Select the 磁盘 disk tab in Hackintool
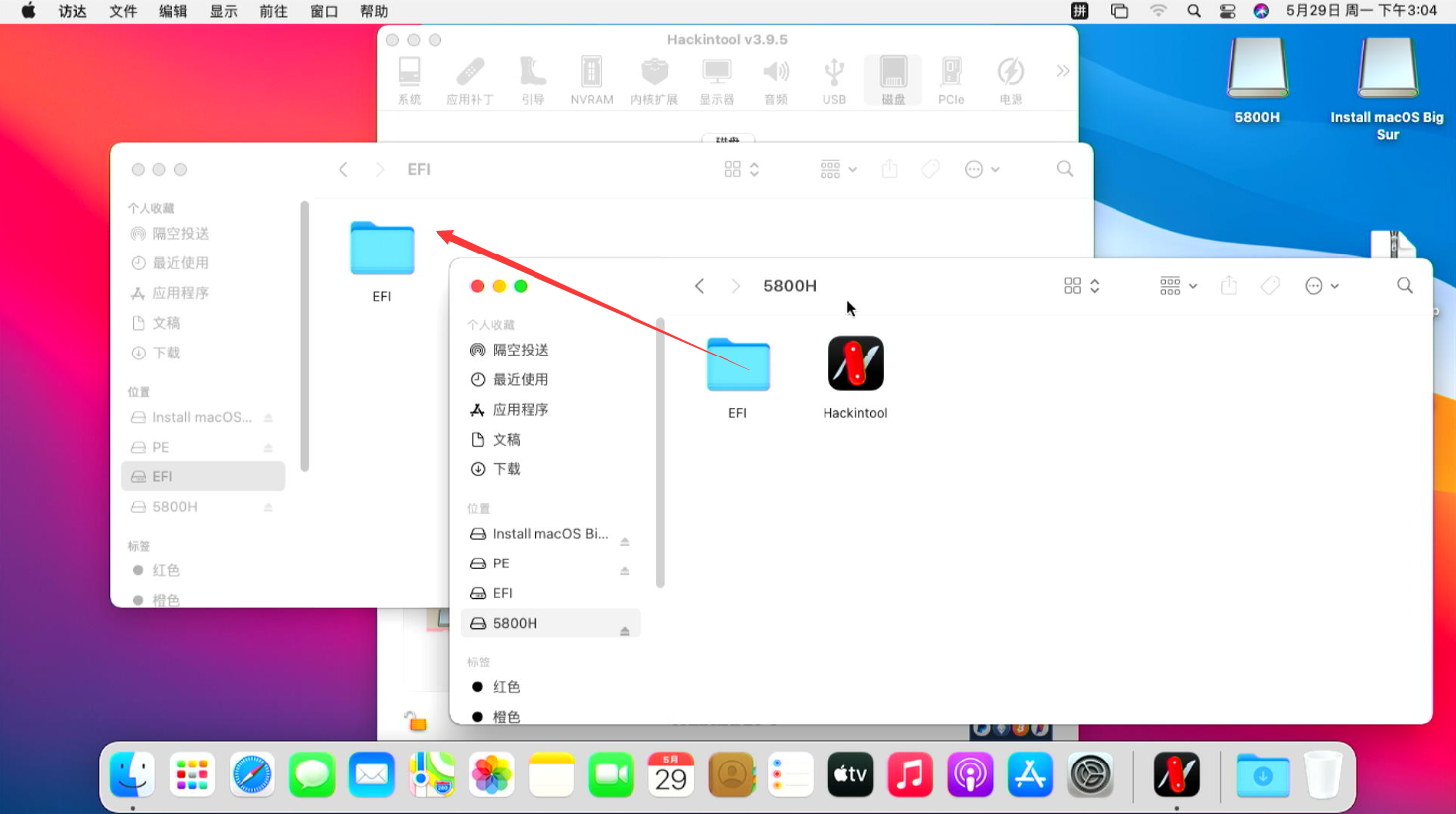Image resolution: width=1456 pixels, height=814 pixels. (x=893, y=80)
